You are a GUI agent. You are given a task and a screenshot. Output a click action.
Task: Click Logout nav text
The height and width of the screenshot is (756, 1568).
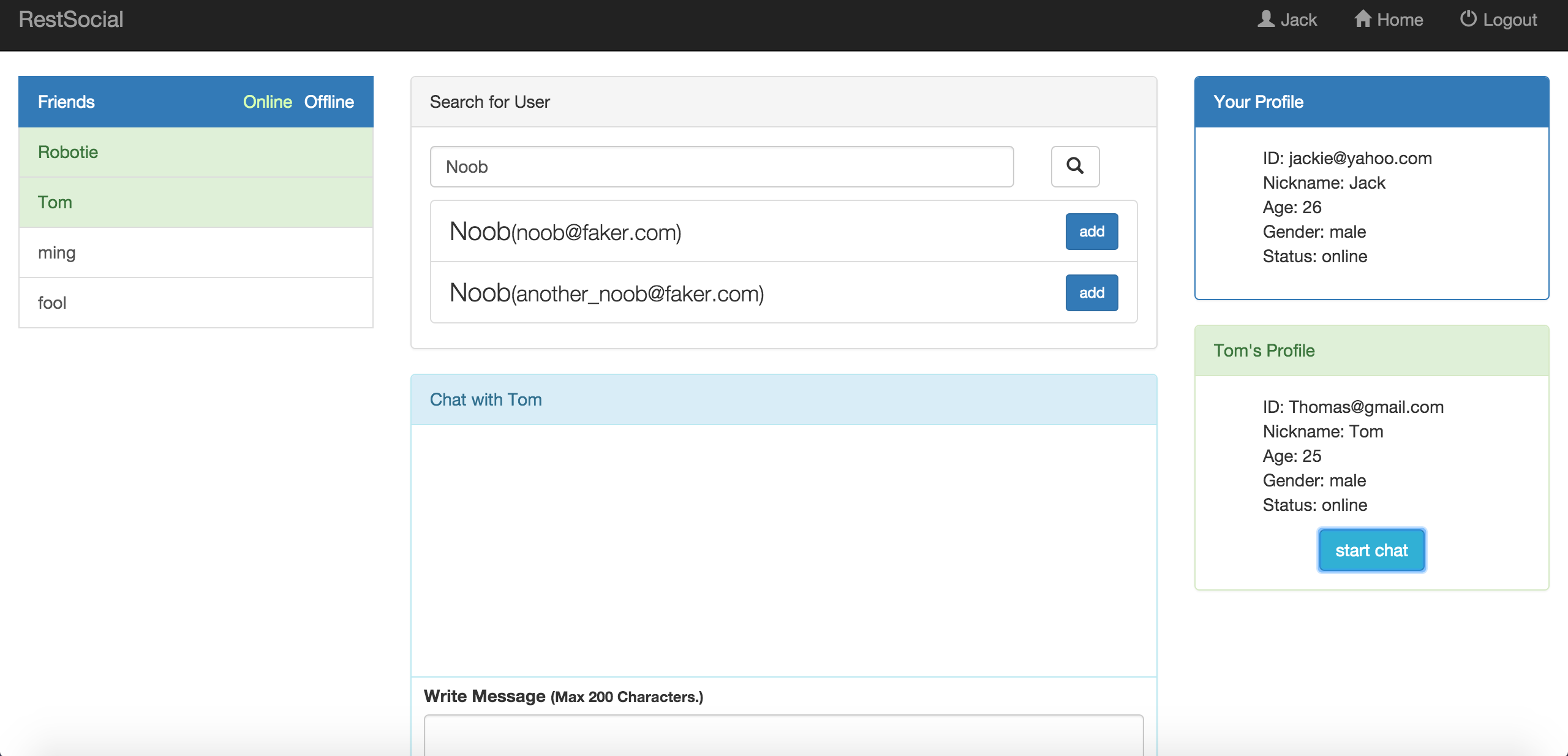coord(1510,20)
